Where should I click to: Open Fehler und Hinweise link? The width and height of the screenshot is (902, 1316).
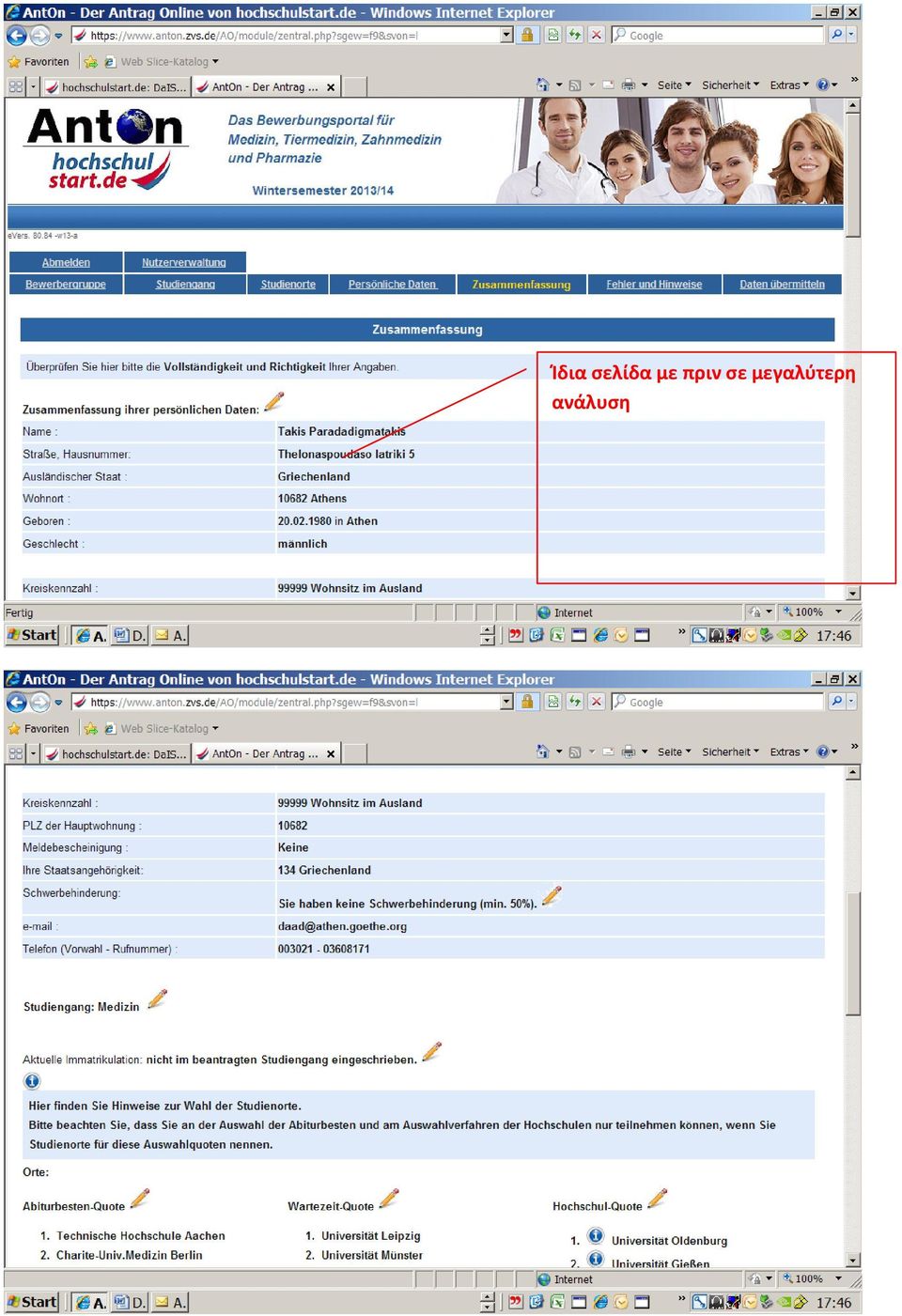[x=654, y=285]
